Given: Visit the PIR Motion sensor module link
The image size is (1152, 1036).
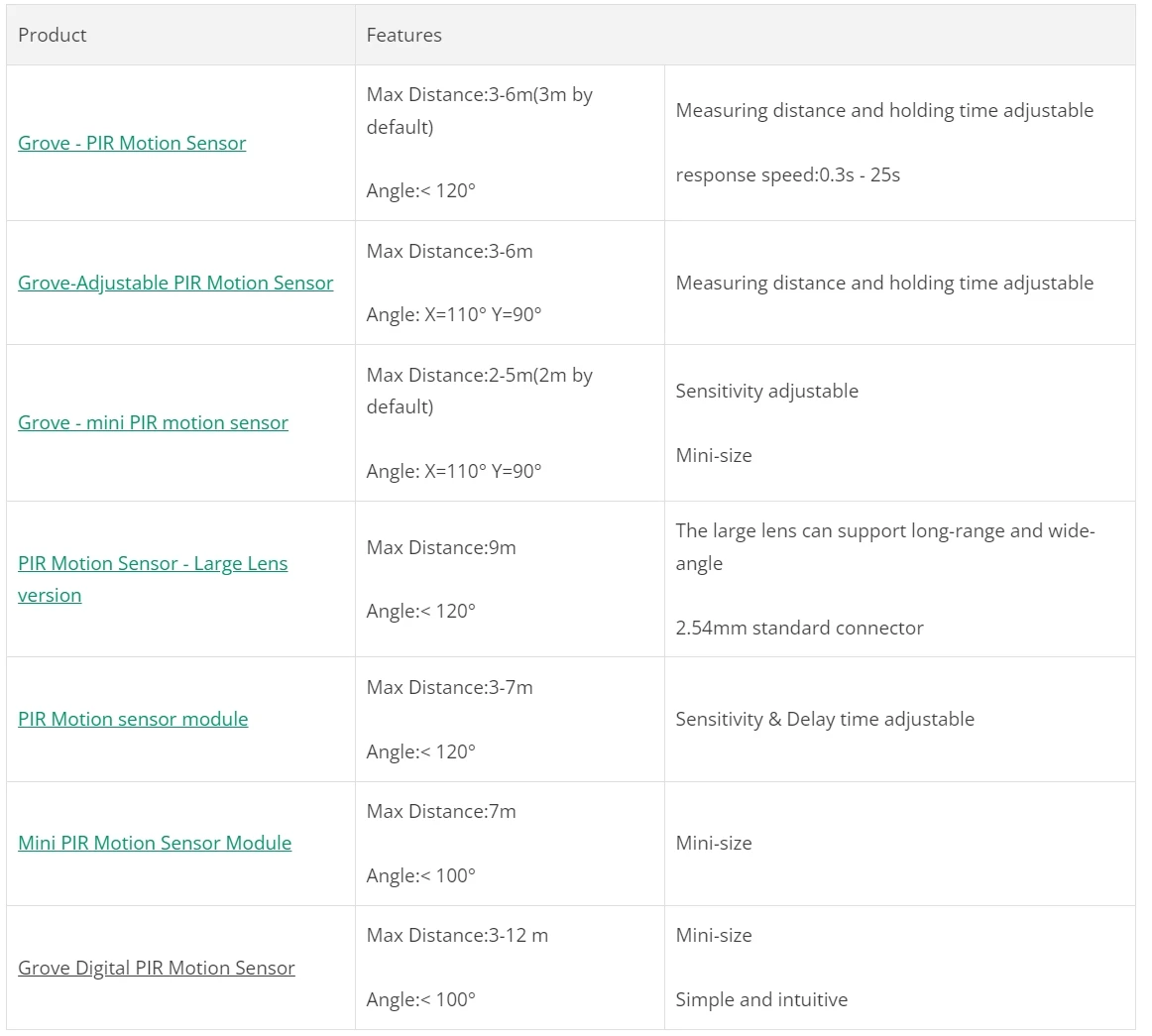Looking at the screenshot, I should click(133, 720).
